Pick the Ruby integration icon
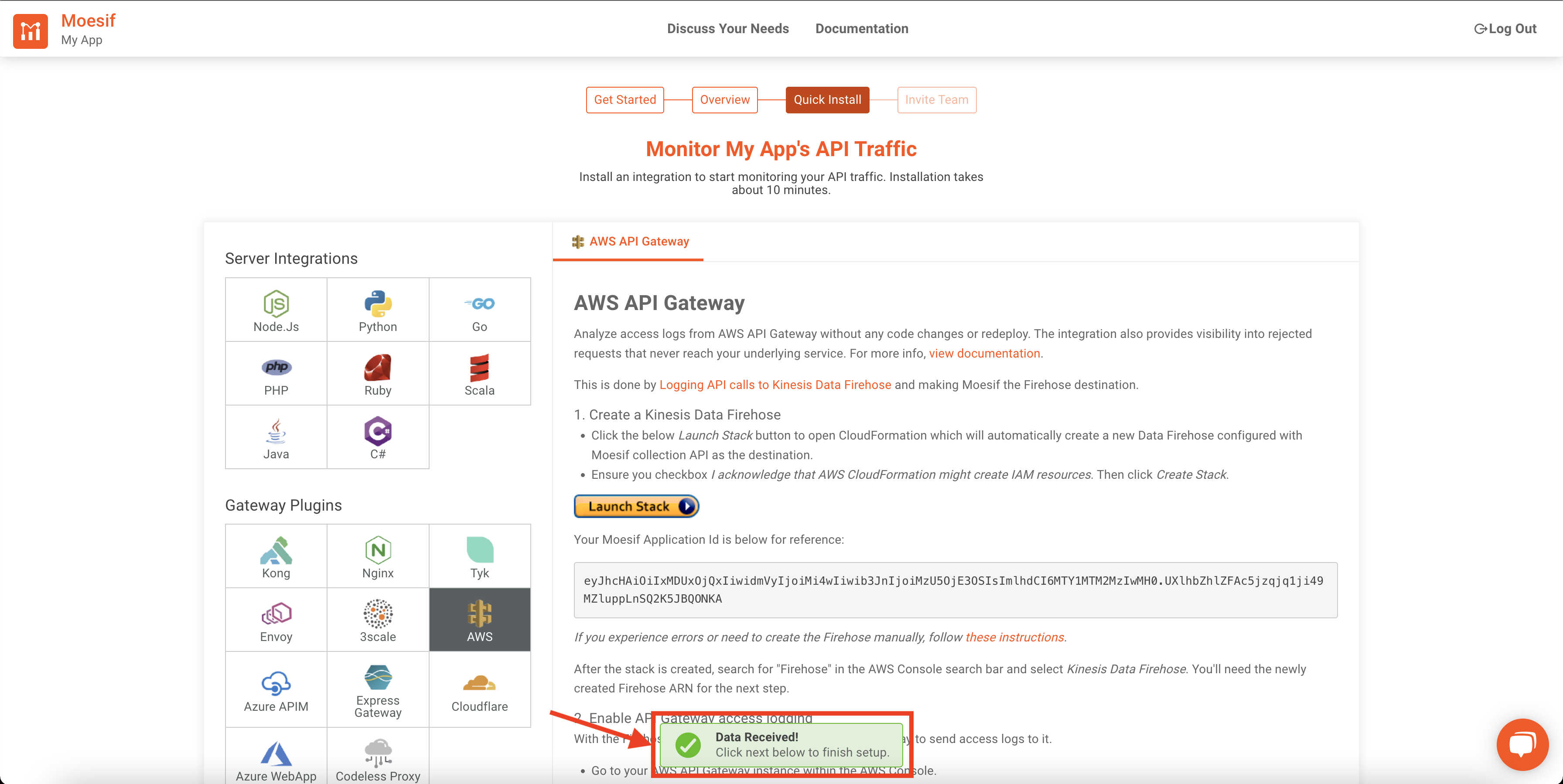Viewport: 1563px width, 784px height. 377,375
